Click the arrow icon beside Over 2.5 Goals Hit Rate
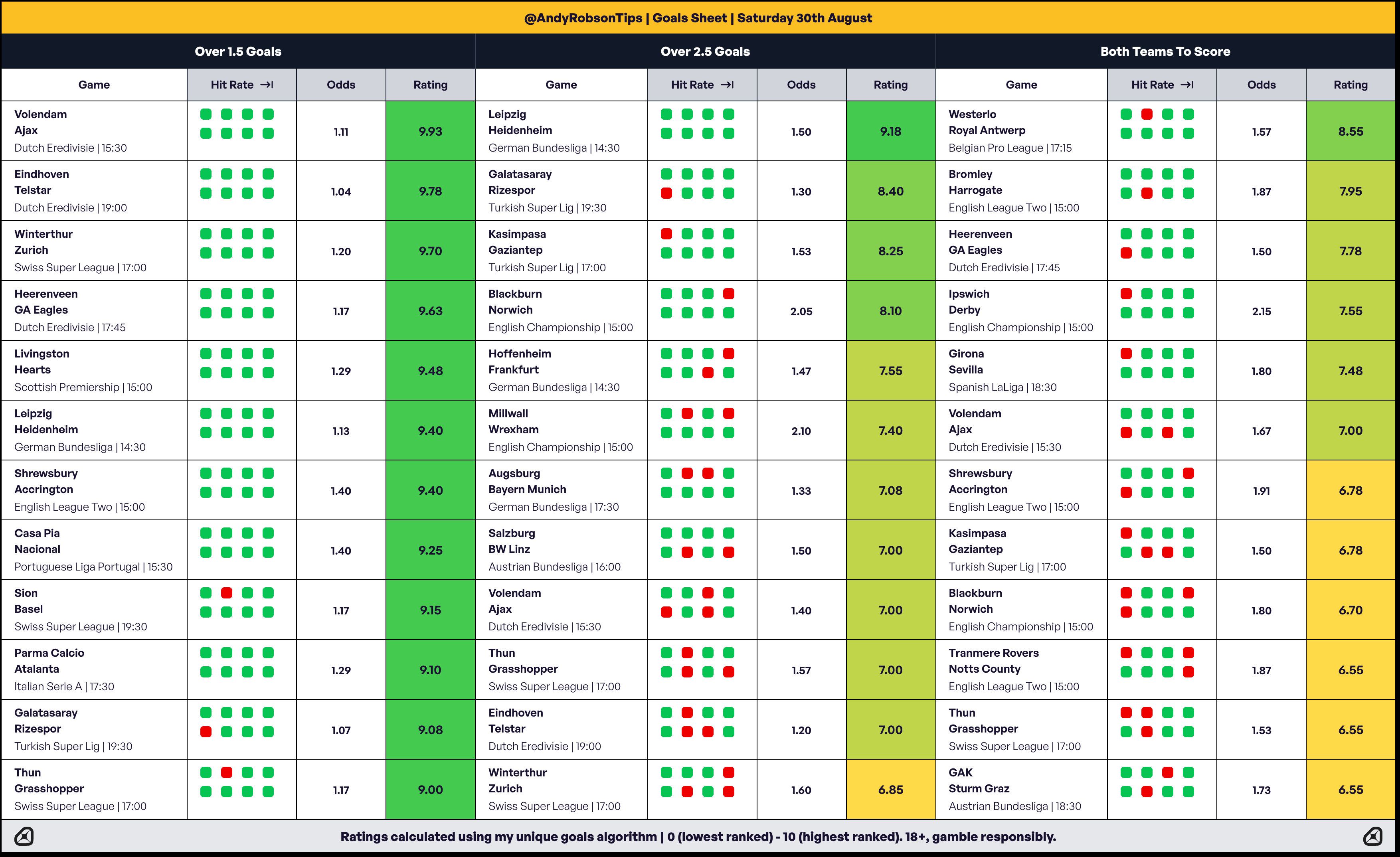 [727, 85]
